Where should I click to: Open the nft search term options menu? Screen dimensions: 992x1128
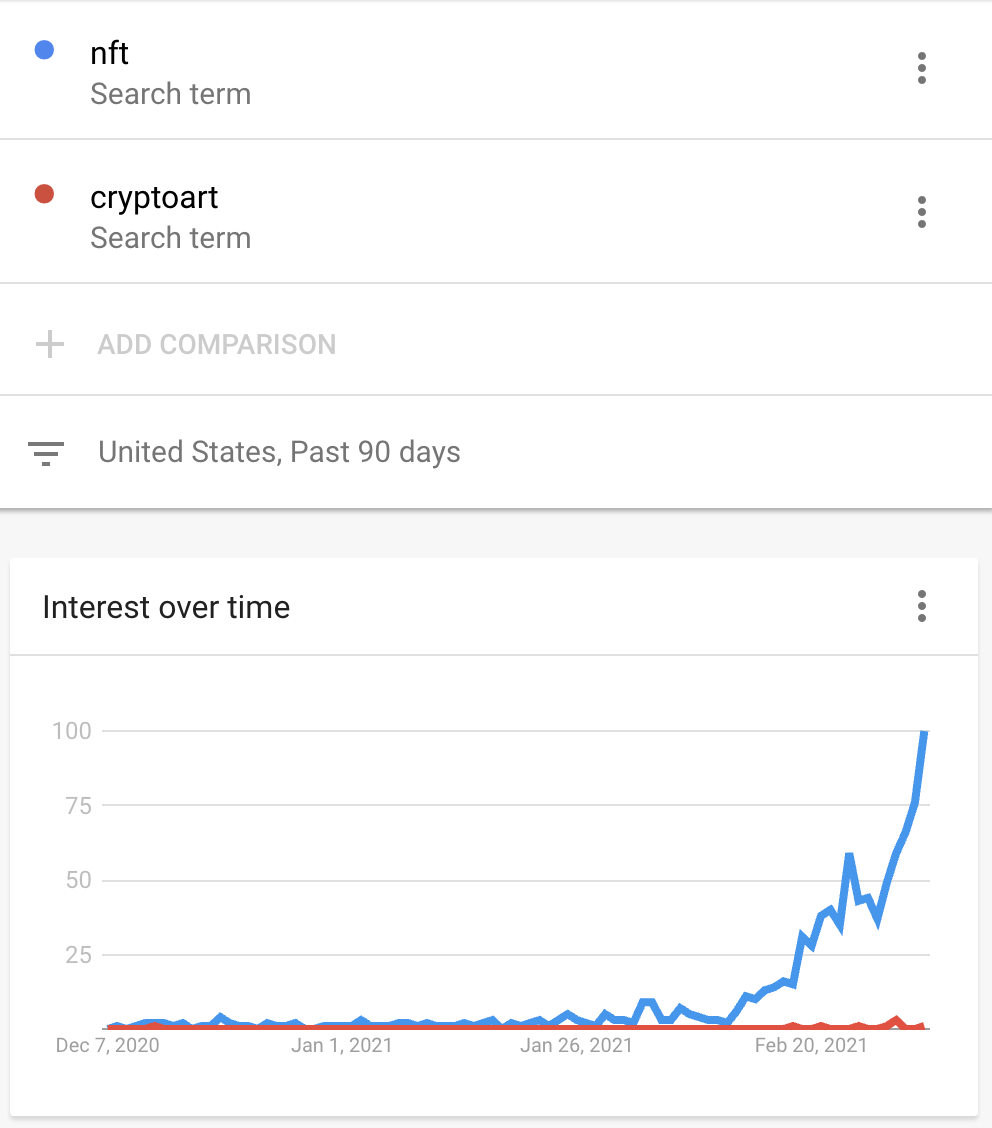(x=922, y=68)
